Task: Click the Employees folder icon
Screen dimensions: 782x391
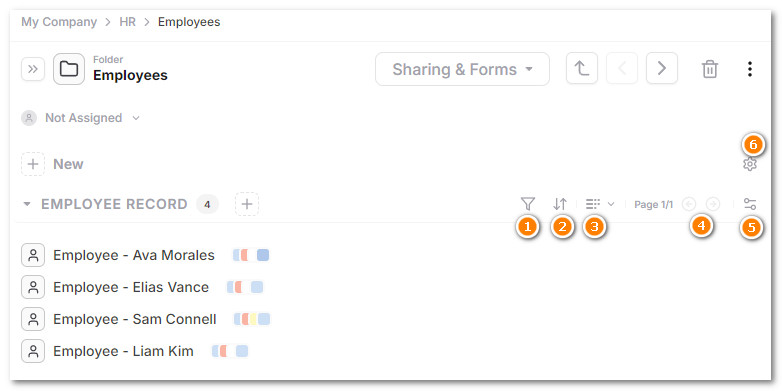Action: coord(69,69)
